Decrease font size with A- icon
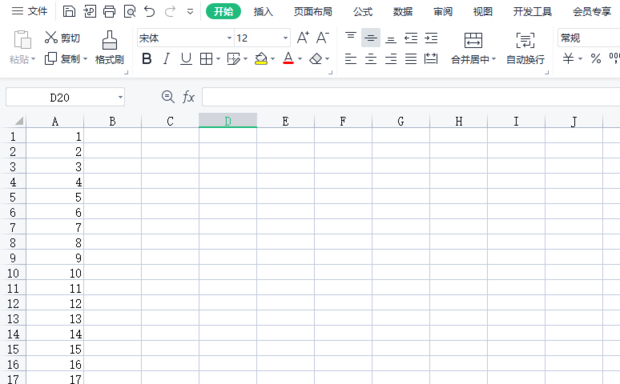620x384 pixels. tap(322, 38)
